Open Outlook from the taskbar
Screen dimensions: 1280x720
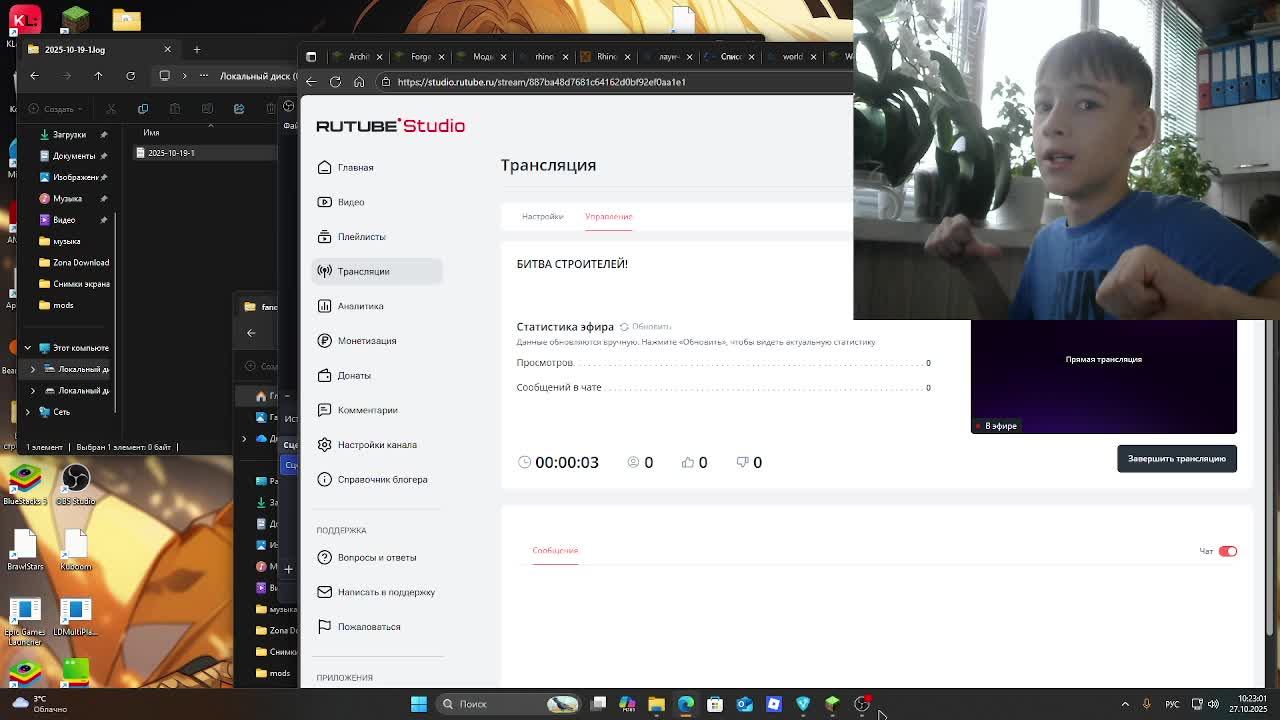(745, 704)
